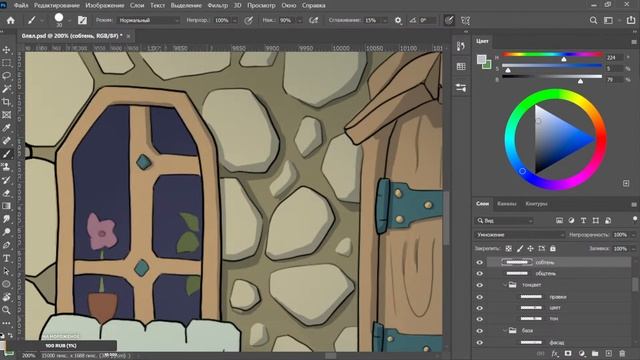Open the History panel icon
This screenshot has height=360, width=640.
461,46
